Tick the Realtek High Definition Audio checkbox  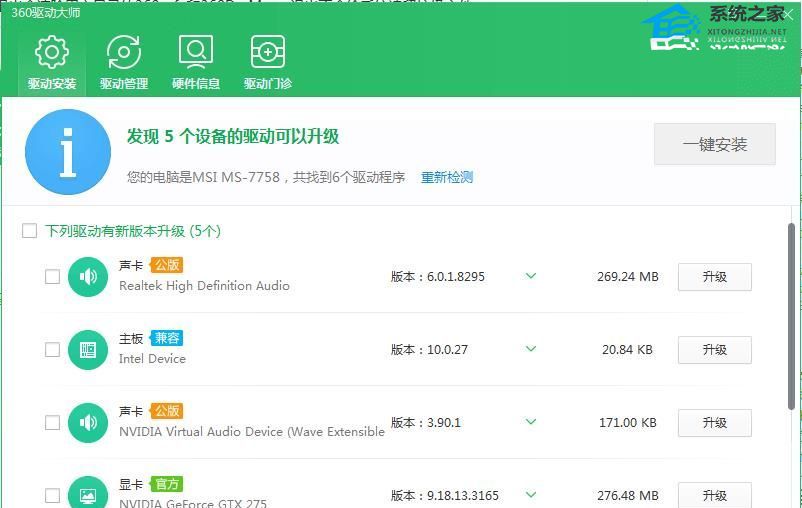[x=52, y=277]
